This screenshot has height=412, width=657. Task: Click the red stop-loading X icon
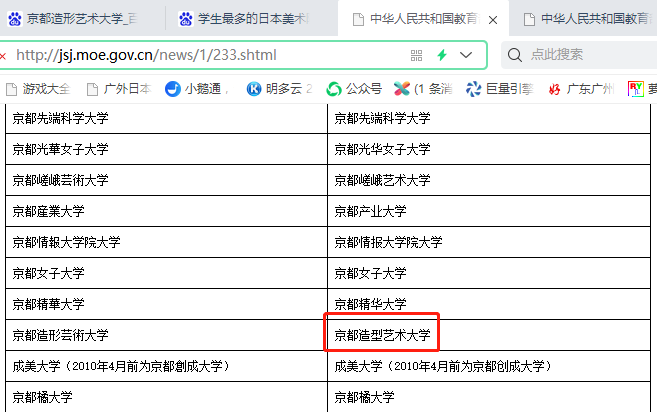[3, 56]
